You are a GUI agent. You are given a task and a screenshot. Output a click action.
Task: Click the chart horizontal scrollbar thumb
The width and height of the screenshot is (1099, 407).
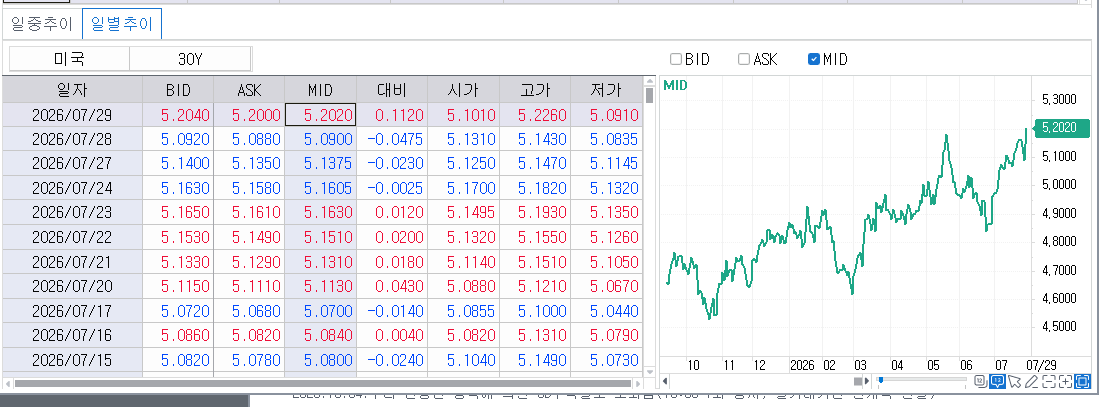857,381
